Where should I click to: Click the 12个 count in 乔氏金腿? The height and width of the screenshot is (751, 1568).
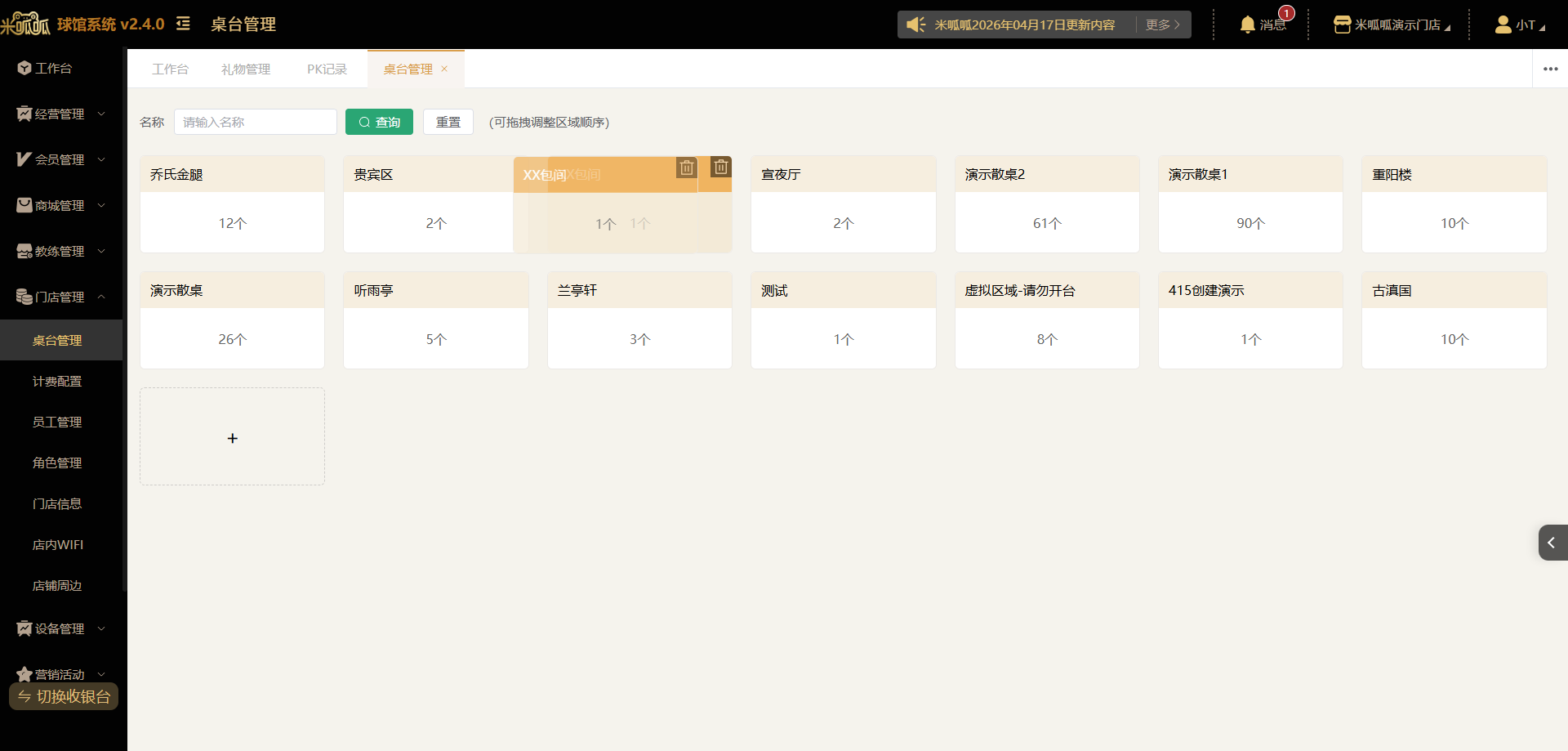(x=232, y=223)
